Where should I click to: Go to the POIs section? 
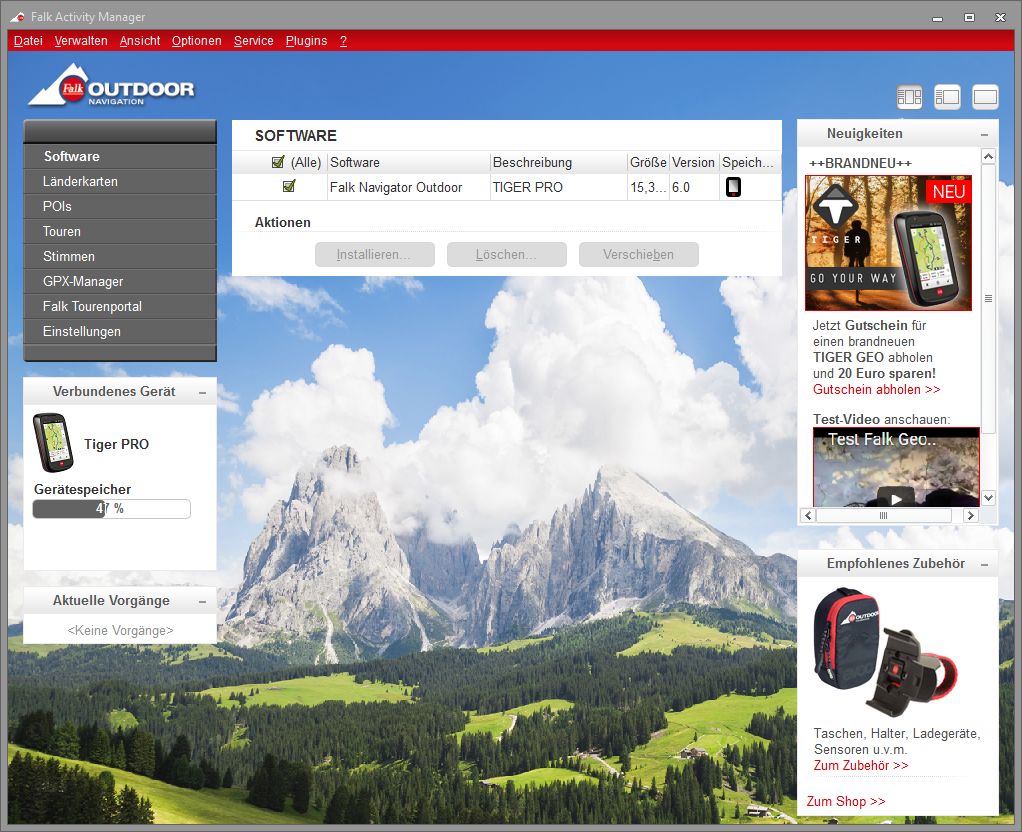coord(120,206)
